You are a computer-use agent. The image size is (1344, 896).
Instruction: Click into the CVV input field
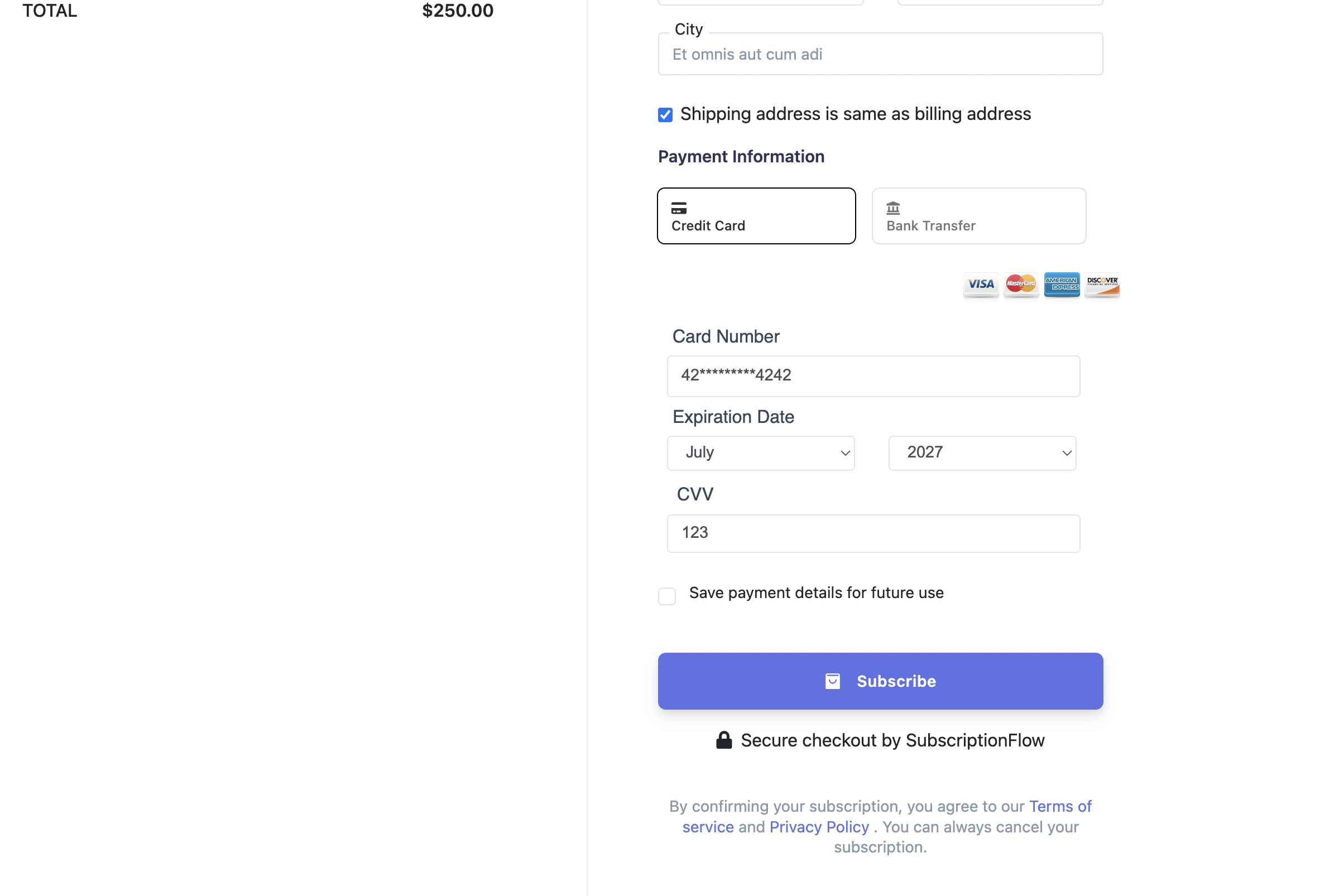click(x=873, y=534)
